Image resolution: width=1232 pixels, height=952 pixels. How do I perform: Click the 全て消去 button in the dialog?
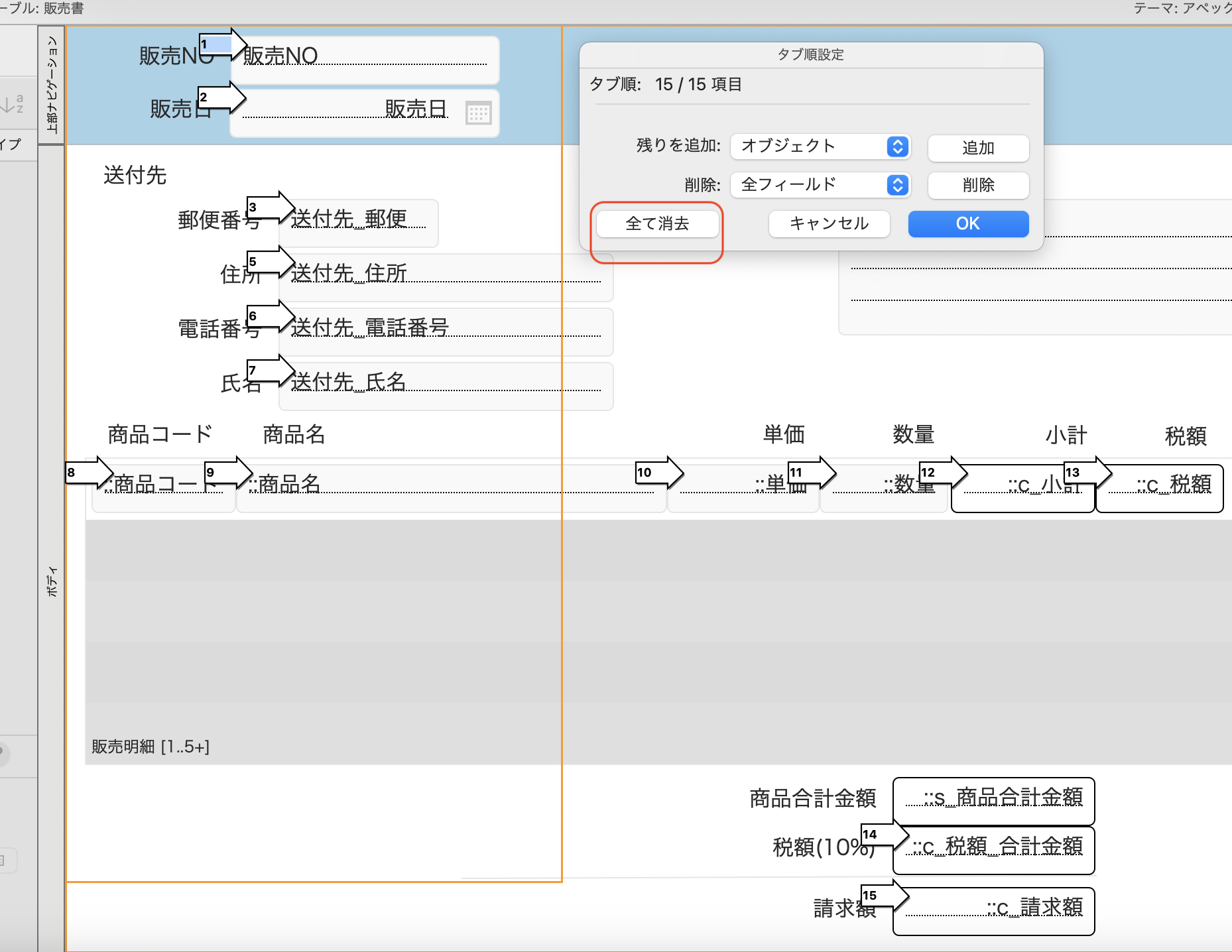click(x=656, y=223)
